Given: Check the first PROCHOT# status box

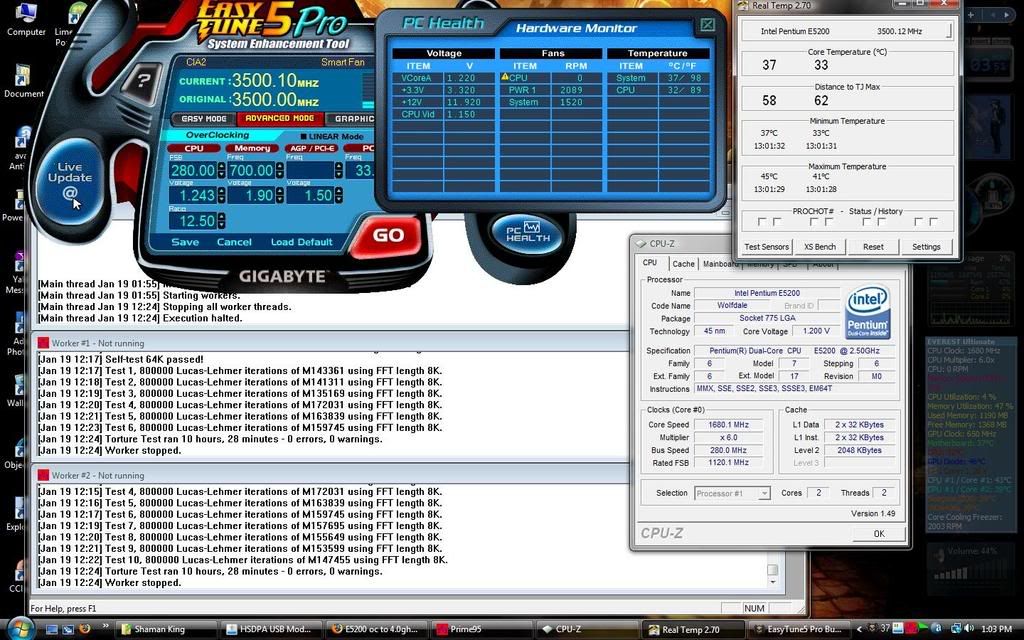Looking at the screenshot, I should [x=762, y=222].
